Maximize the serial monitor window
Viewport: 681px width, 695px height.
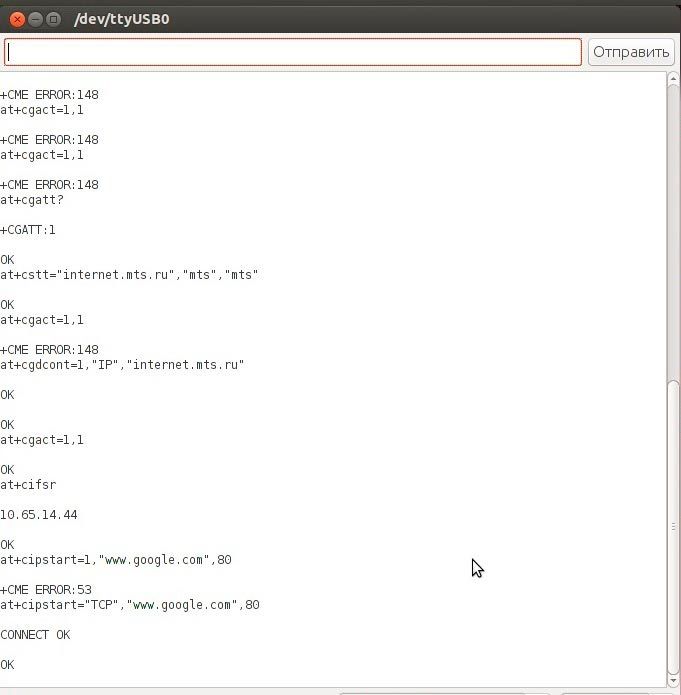coord(55,19)
